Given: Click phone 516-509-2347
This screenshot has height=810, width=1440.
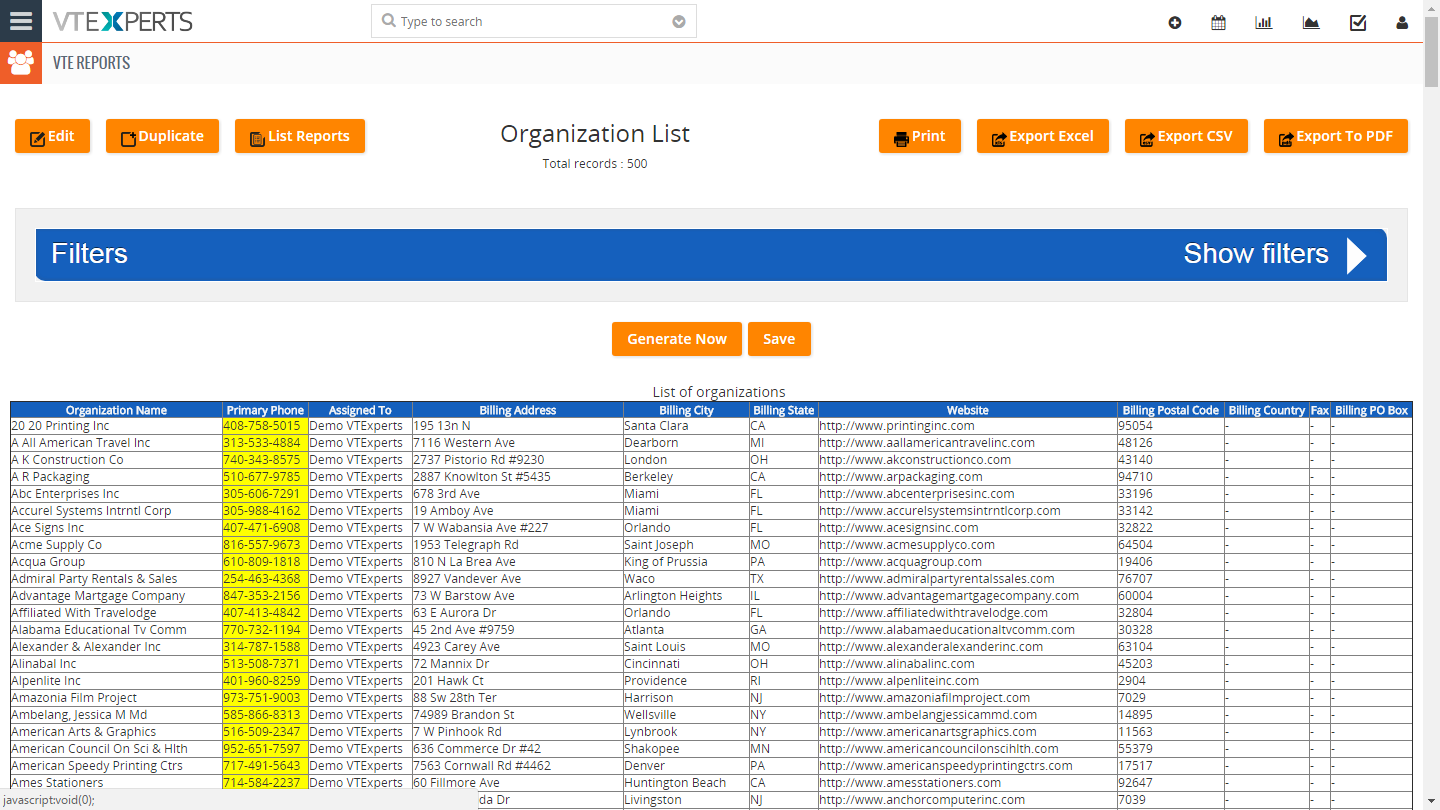Looking at the screenshot, I should click(x=262, y=732).
